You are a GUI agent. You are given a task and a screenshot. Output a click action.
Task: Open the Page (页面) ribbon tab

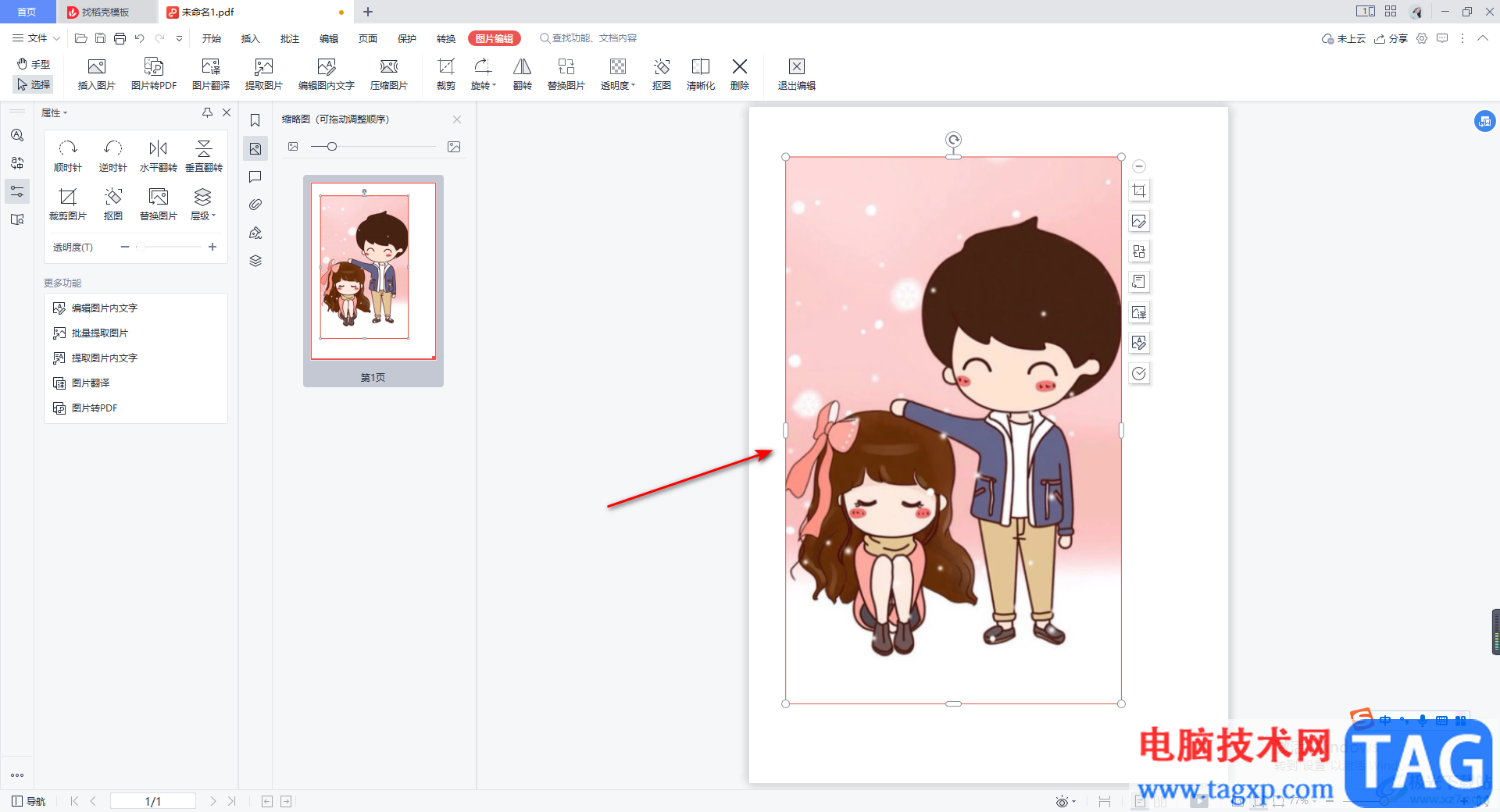[x=368, y=38]
